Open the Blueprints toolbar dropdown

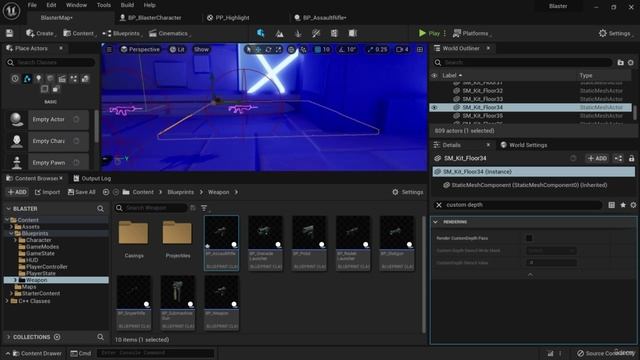[x=122, y=33]
